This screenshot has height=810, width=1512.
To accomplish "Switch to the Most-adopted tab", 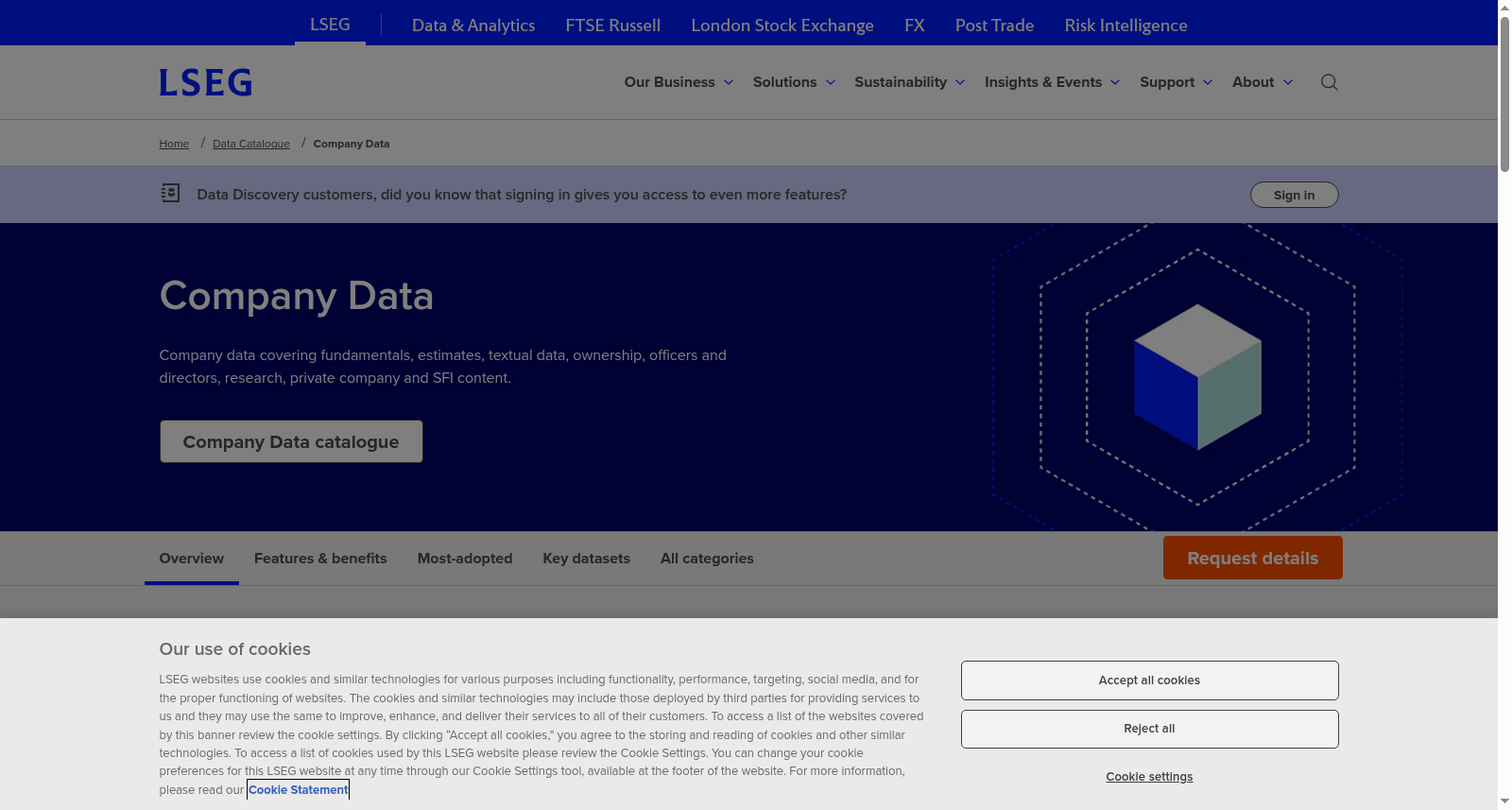I will click(465, 559).
